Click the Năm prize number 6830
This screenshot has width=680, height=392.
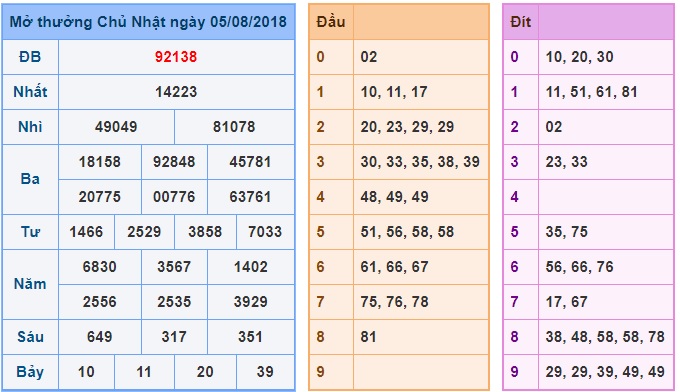(x=100, y=267)
